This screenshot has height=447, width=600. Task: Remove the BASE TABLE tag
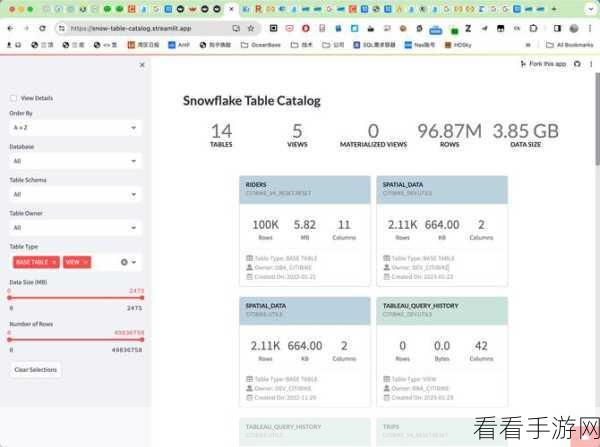[54, 262]
